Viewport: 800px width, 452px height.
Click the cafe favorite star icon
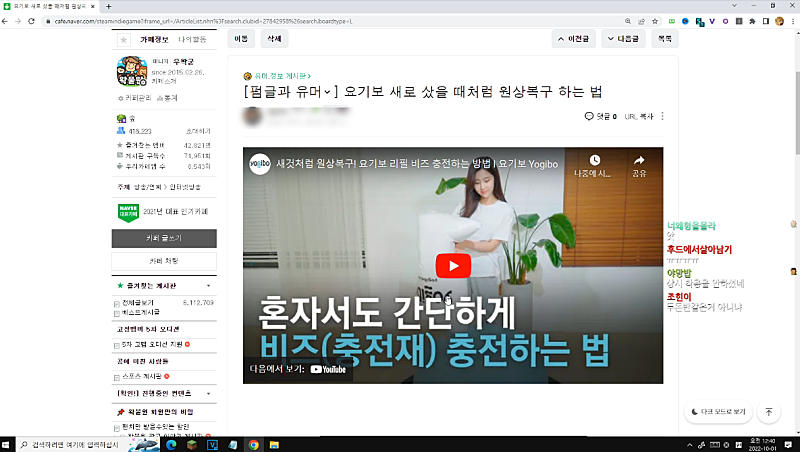(x=123, y=40)
